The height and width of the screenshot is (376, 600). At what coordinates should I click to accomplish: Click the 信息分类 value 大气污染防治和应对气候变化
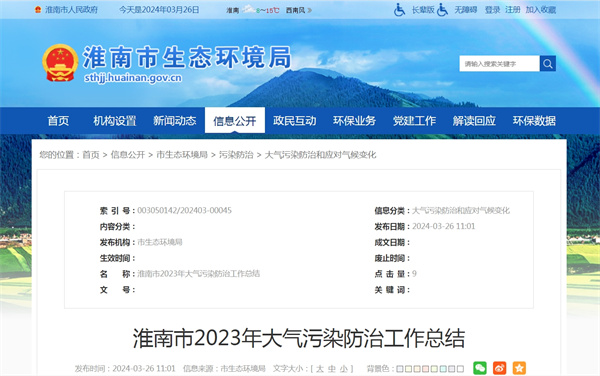point(461,210)
